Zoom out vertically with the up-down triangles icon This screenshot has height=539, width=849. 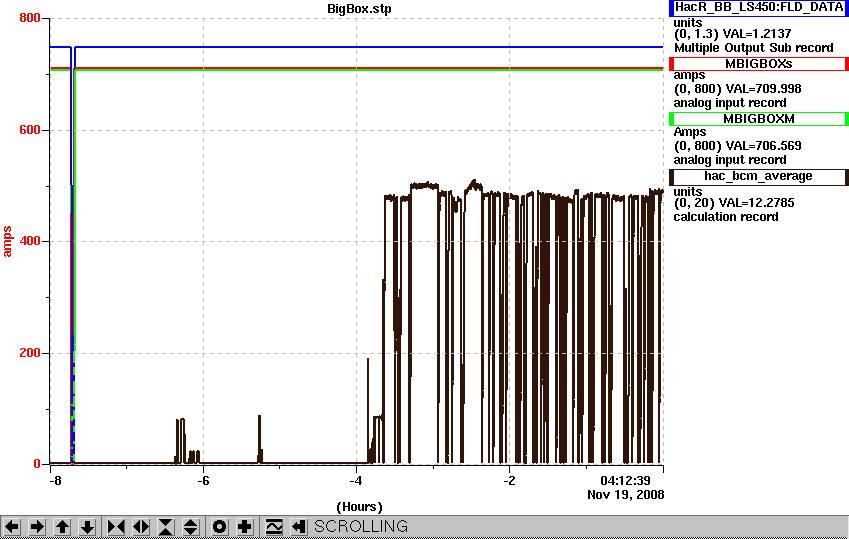click(191, 527)
